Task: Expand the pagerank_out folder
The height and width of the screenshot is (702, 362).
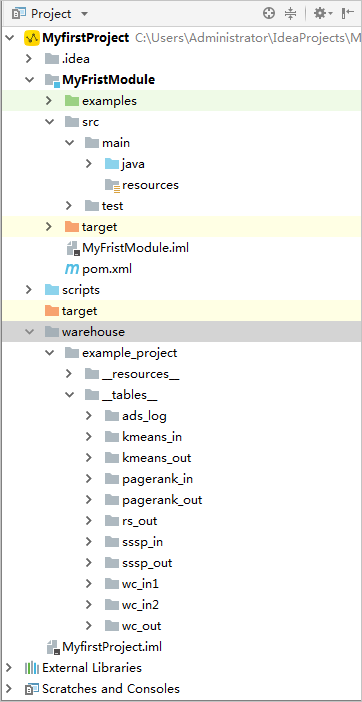Action: (x=89, y=500)
